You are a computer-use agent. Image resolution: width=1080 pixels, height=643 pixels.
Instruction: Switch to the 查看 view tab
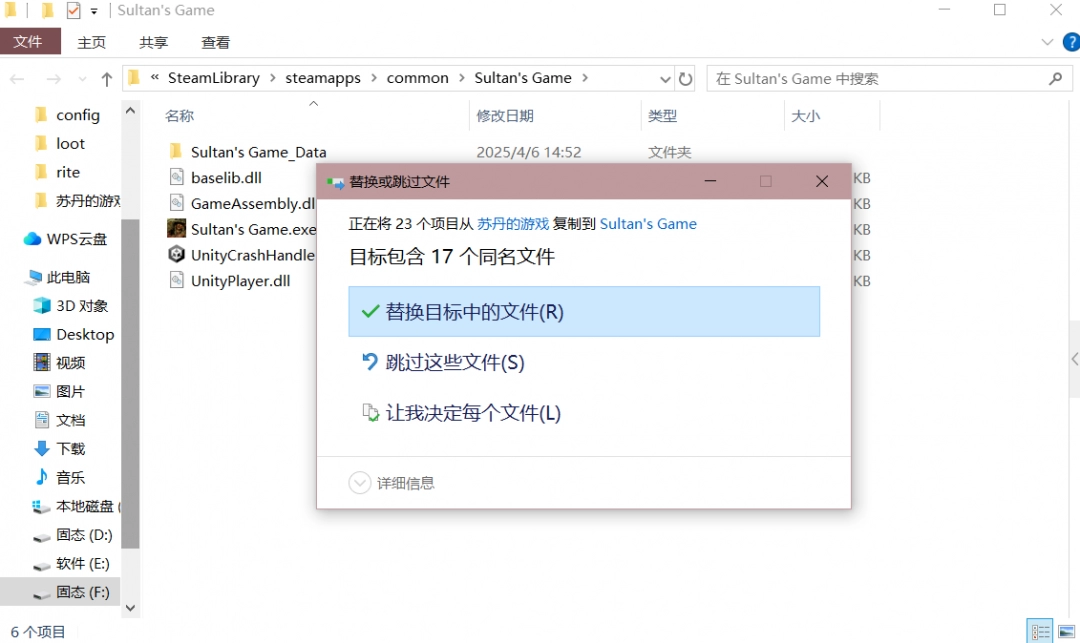215,42
